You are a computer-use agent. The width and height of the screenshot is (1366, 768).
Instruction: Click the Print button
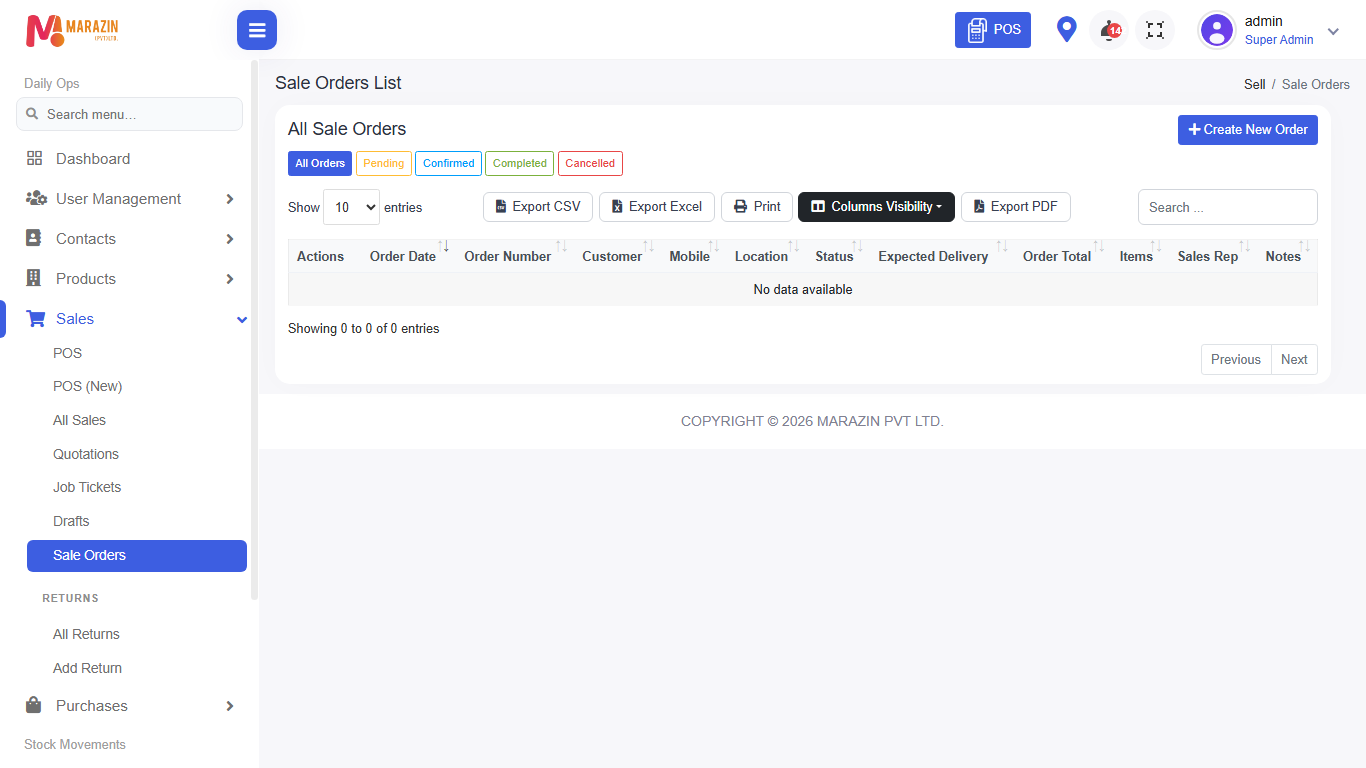tap(757, 207)
